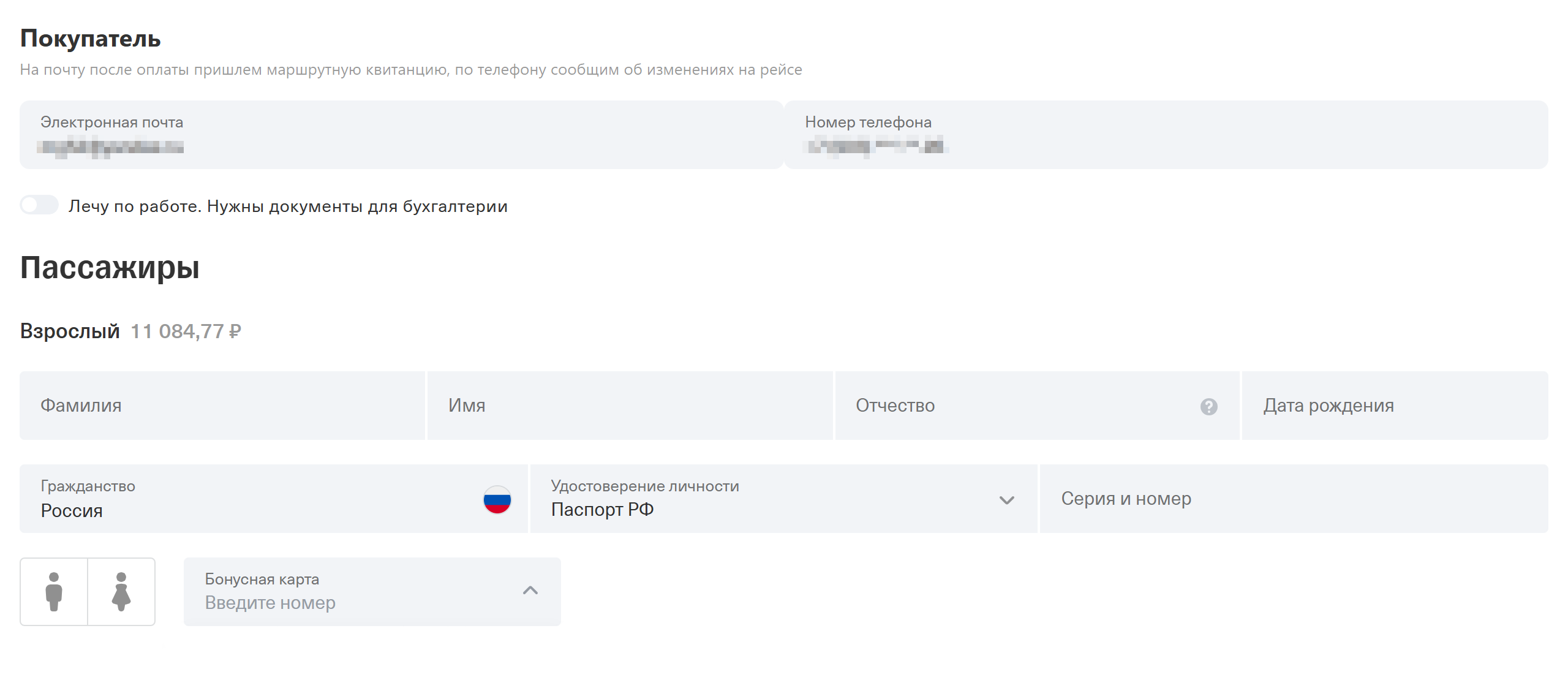Click the Russian flag icon

pos(497,500)
